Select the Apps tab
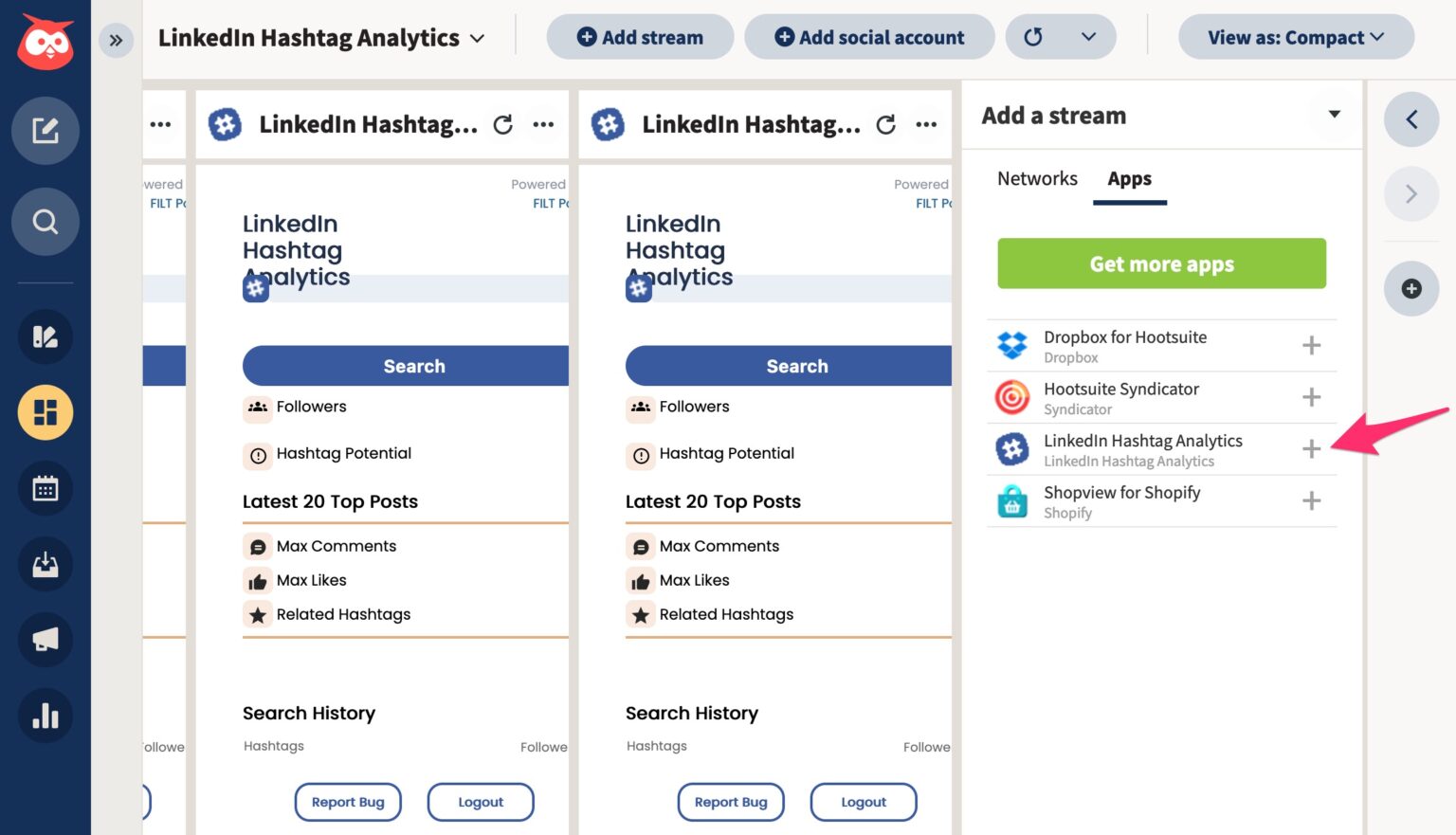1456x835 pixels. coord(1129,179)
